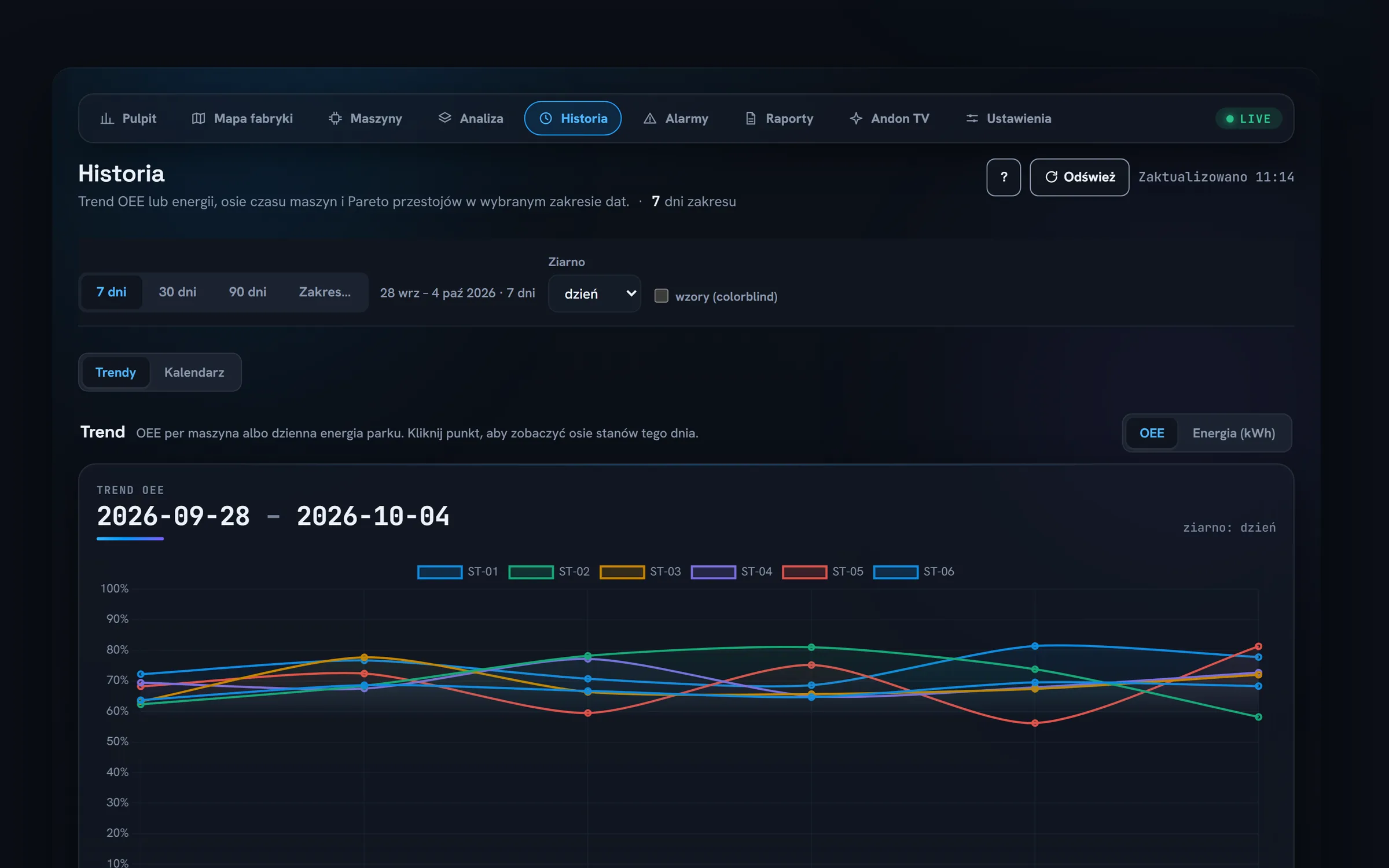Image resolution: width=1389 pixels, height=868 pixels.
Task: Open the help question mark button
Action: pos(1004,177)
